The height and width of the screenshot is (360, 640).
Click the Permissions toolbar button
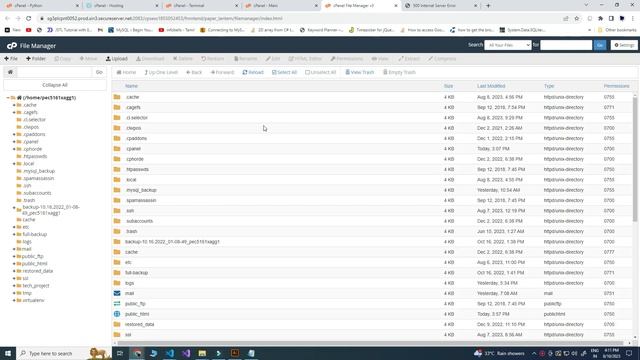[347, 59]
